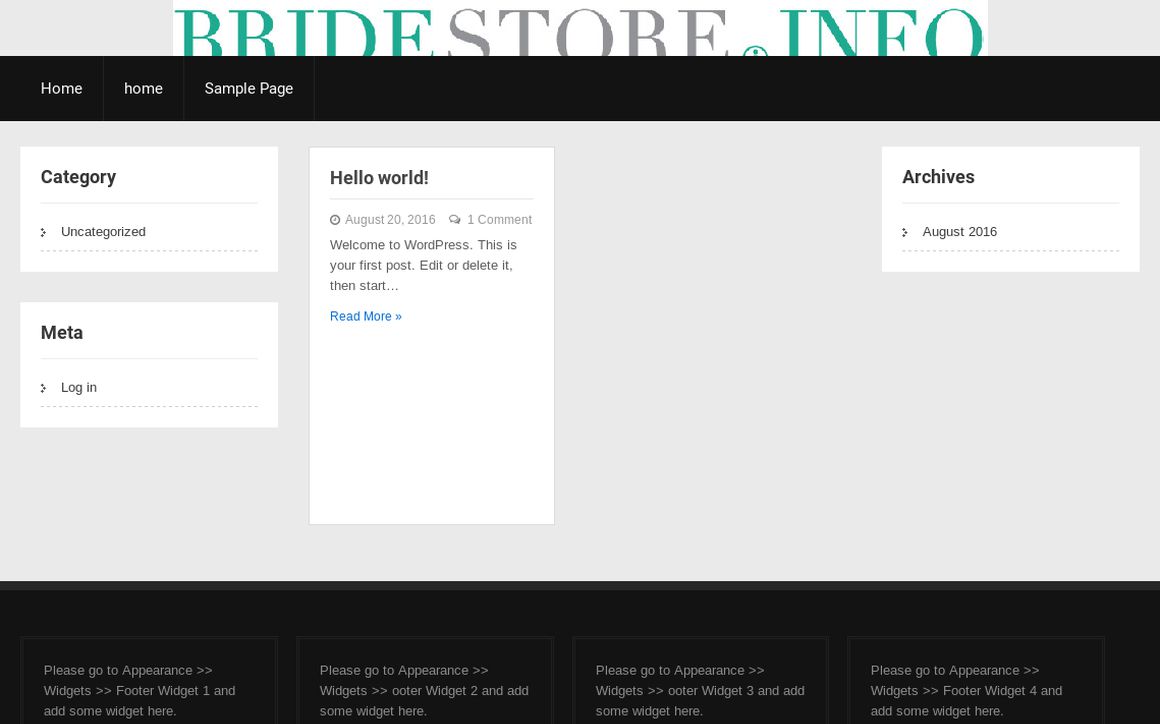Click the Log in link
This screenshot has height=724, width=1160.
point(78,388)
